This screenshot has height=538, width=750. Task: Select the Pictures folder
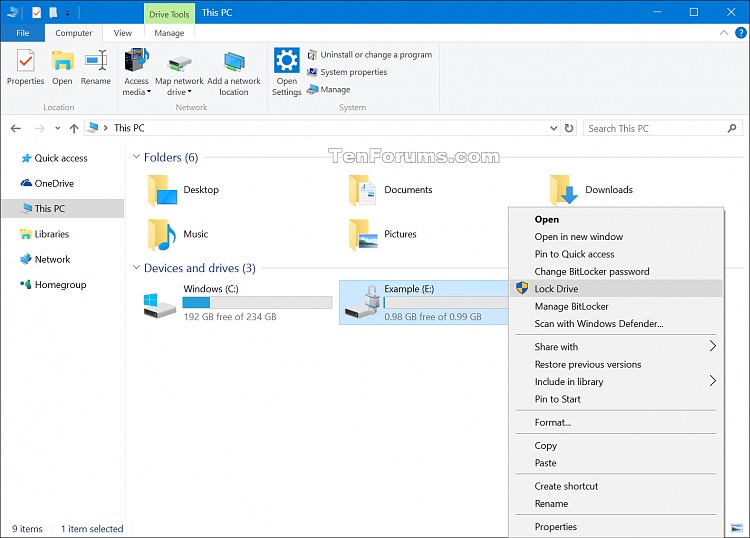click(383, 234)
